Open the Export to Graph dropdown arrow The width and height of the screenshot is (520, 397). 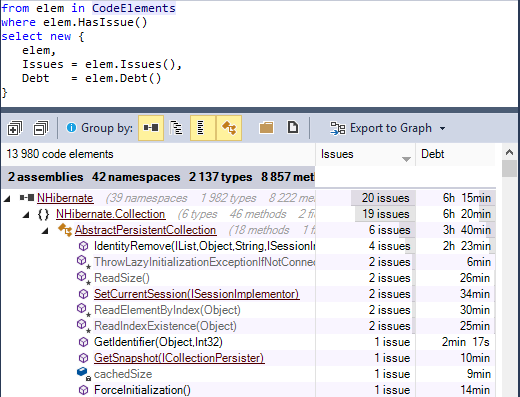(442, 128)
